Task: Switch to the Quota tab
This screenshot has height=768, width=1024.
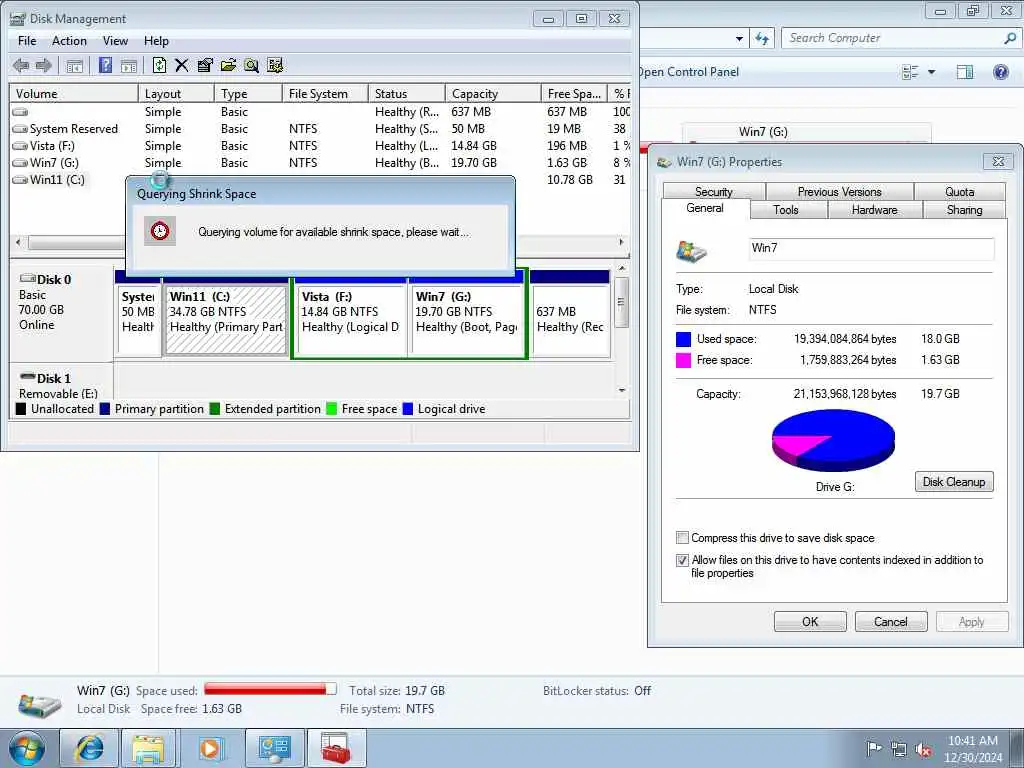Action: [x=959, y=191]
